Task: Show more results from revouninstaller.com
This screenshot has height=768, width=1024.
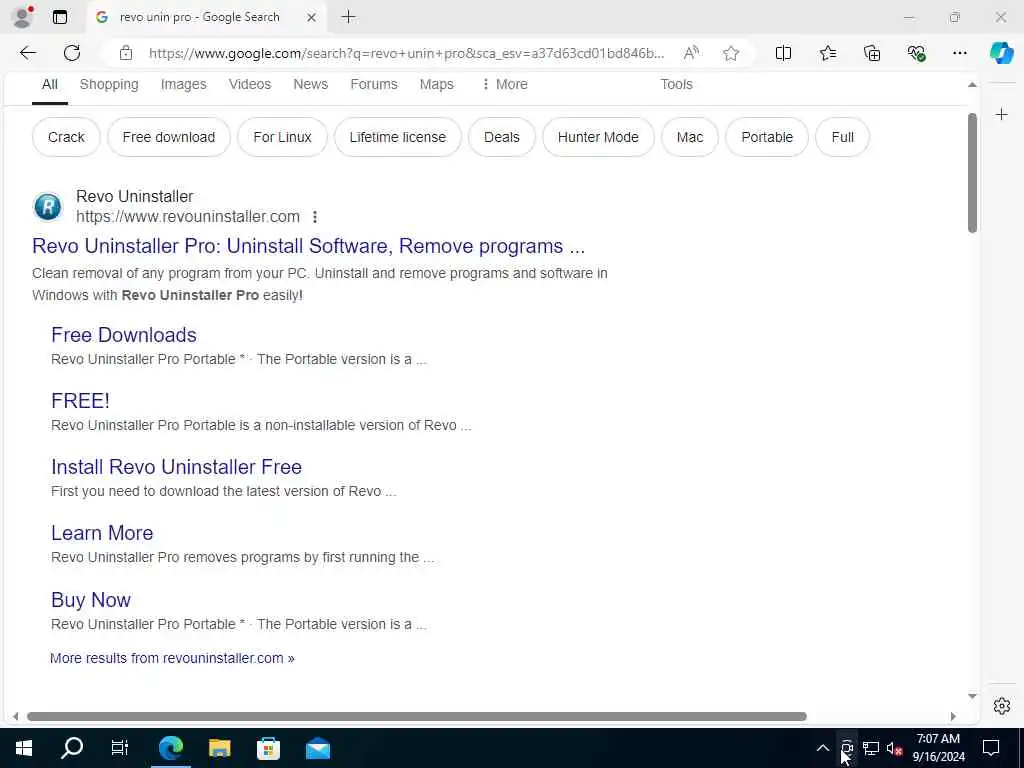Action: click(172, 658)
